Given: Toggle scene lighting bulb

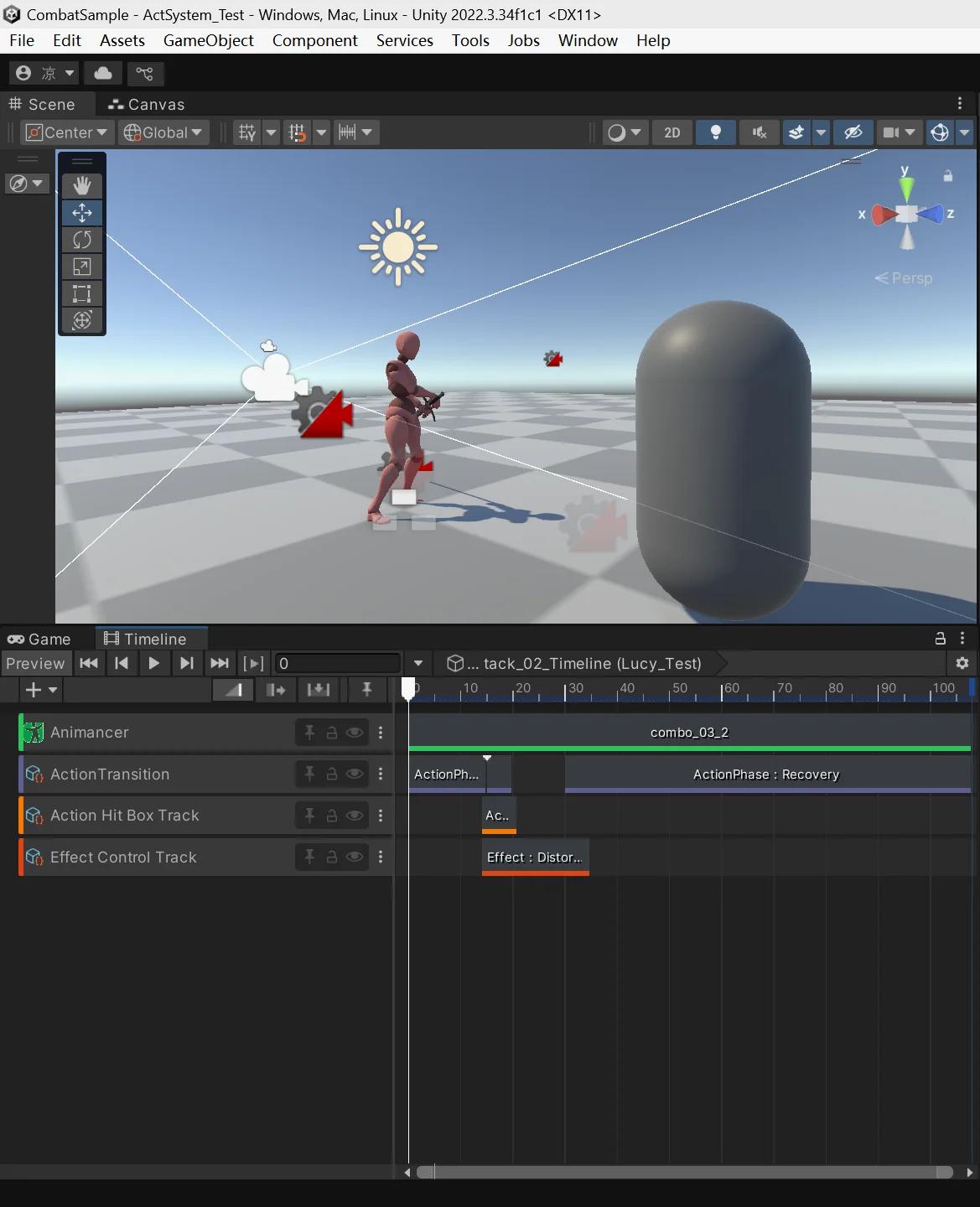Looking at the screenshot, I should pos(715,132).
